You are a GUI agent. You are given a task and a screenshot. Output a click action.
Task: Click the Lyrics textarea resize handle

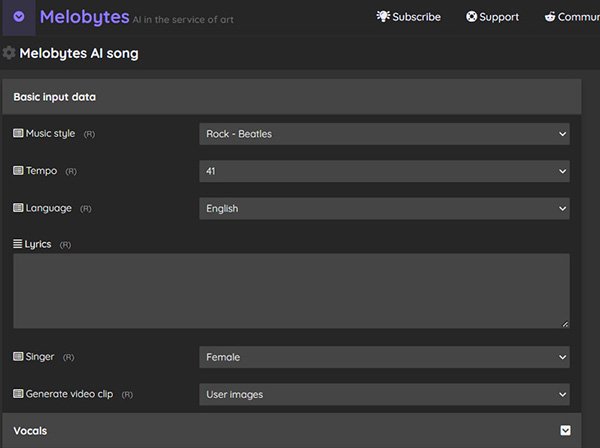(565, 324)
